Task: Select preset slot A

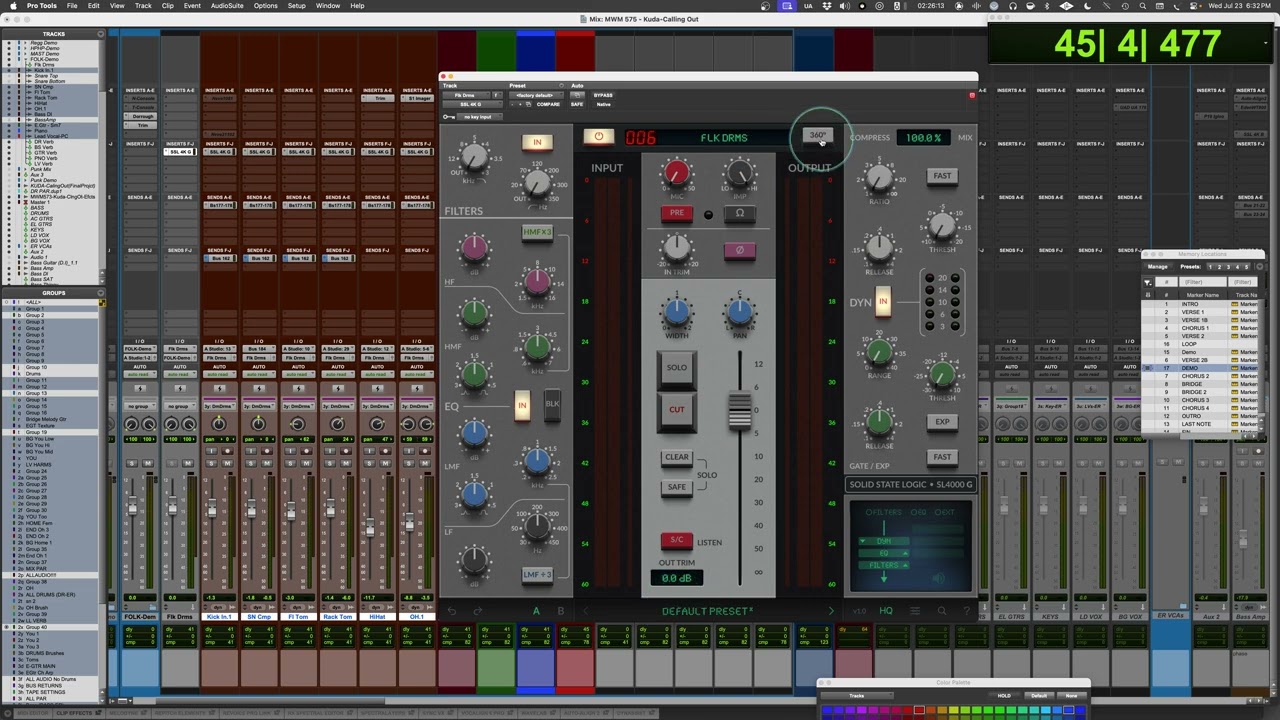Action: pos(536,611)
